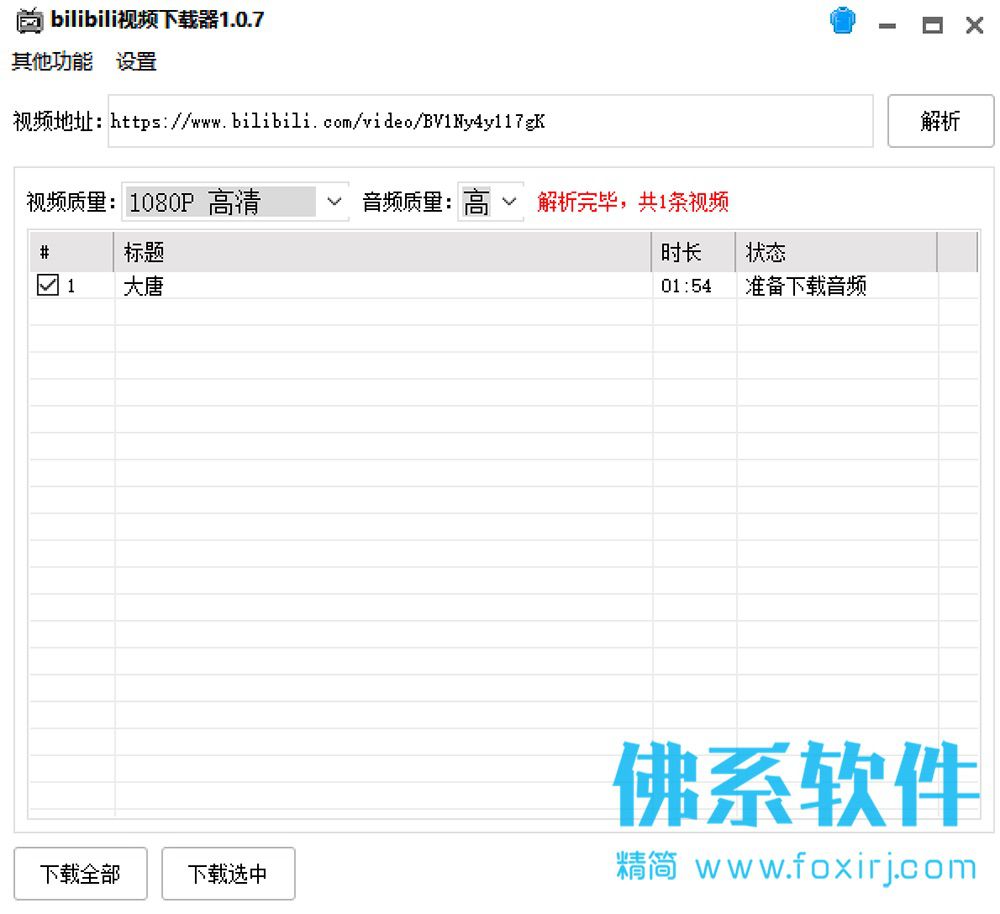Click the 标题 column header
Viewport: 1000px width, 914px height.
382,252
